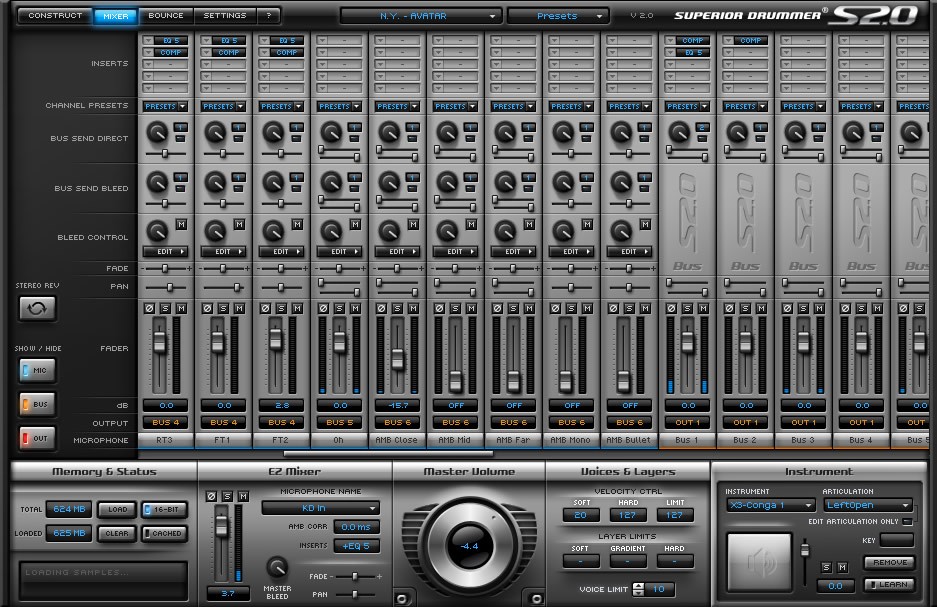937x607 pixels.
Task: Click the Master Volume knob
Action: point(470,546)
